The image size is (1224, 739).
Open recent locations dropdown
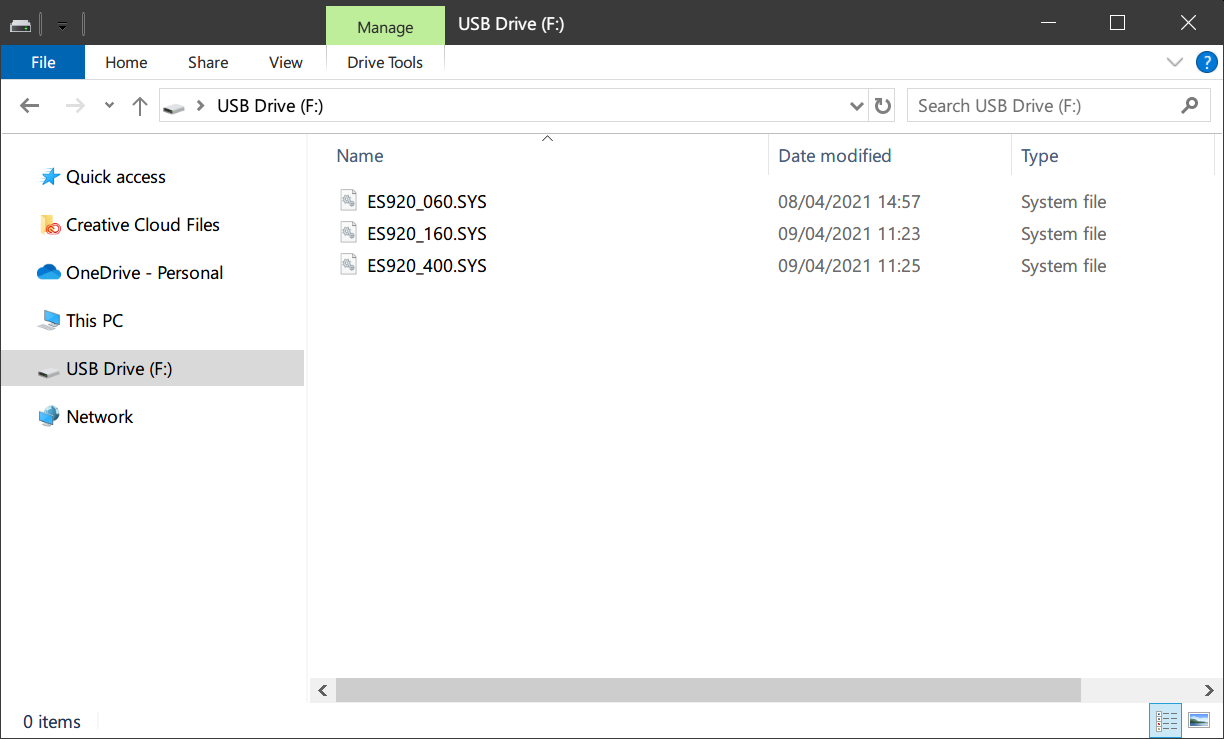pos(109,106)
